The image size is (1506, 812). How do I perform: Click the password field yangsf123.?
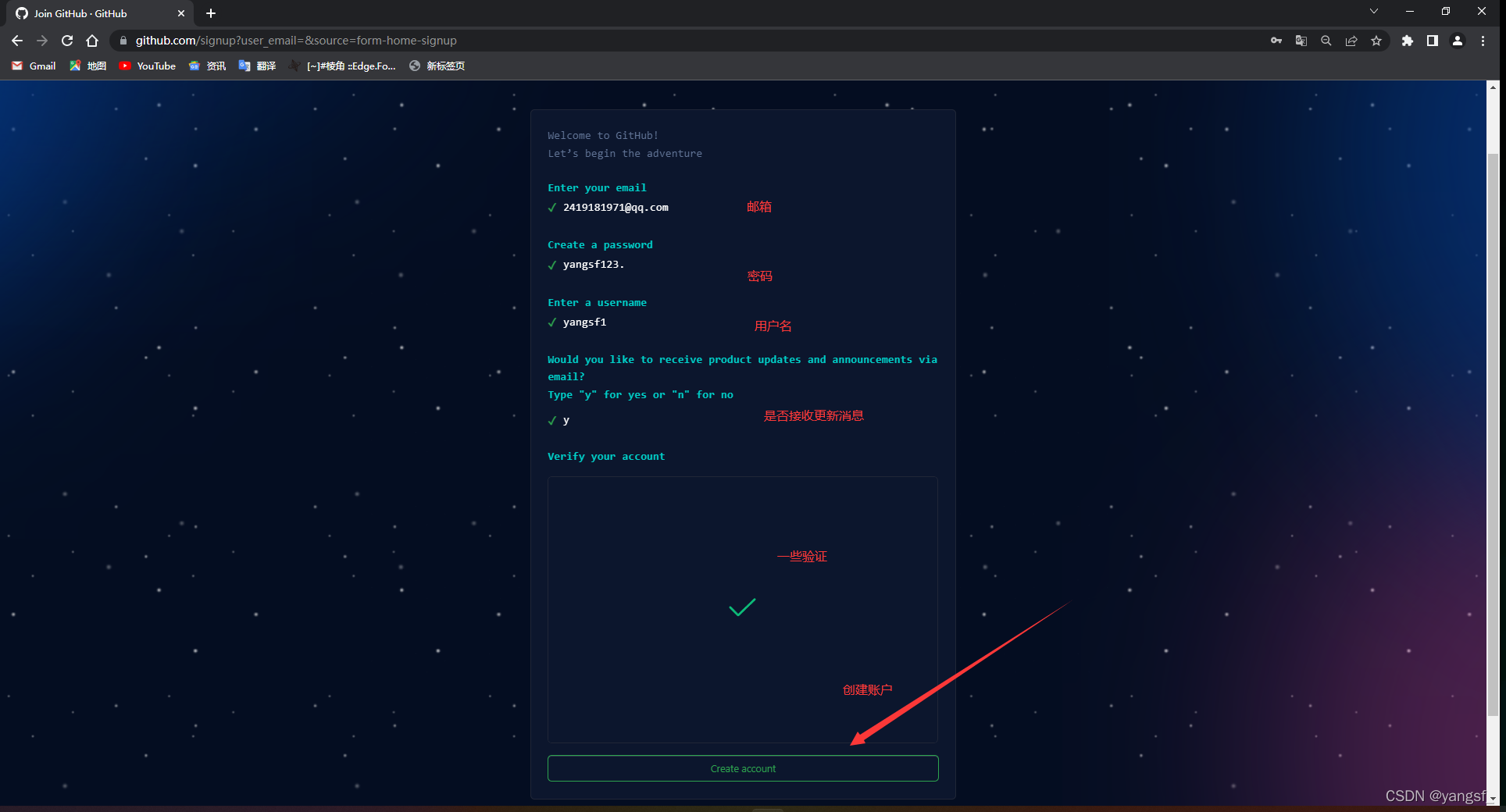(x=594, y=265)
